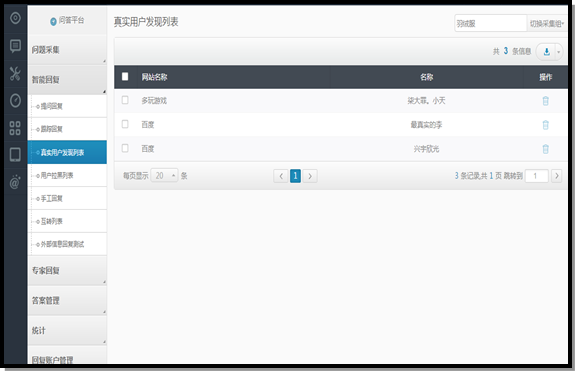Image resolution: width=575 pixels, height=371 pixels.
Task: Click the 最真实的季 name cell
Action: pyautogui.click(x=426, y=125)
